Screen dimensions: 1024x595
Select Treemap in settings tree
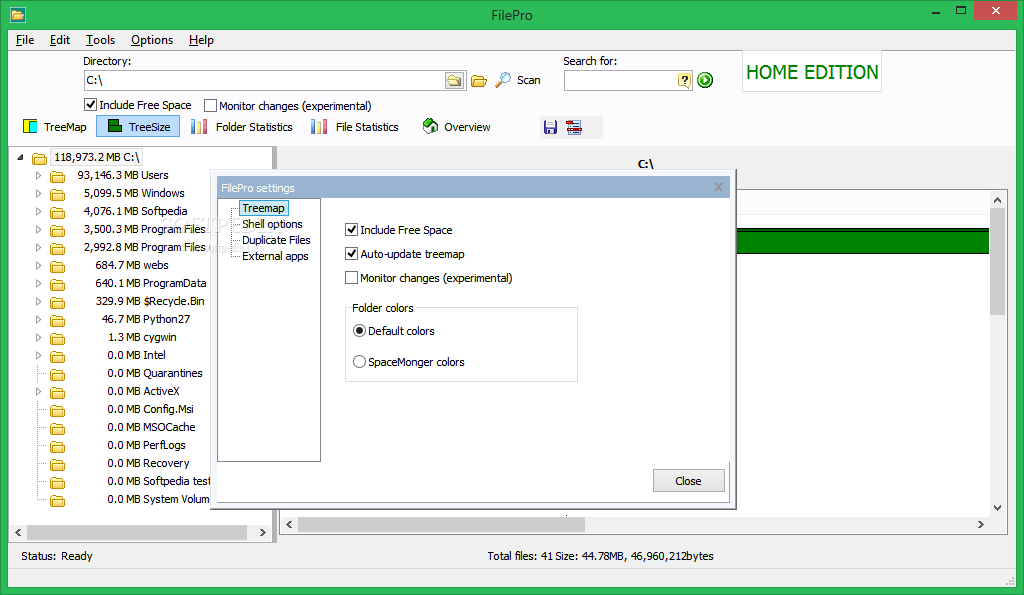pyautogui.click(x=263, y=208)
